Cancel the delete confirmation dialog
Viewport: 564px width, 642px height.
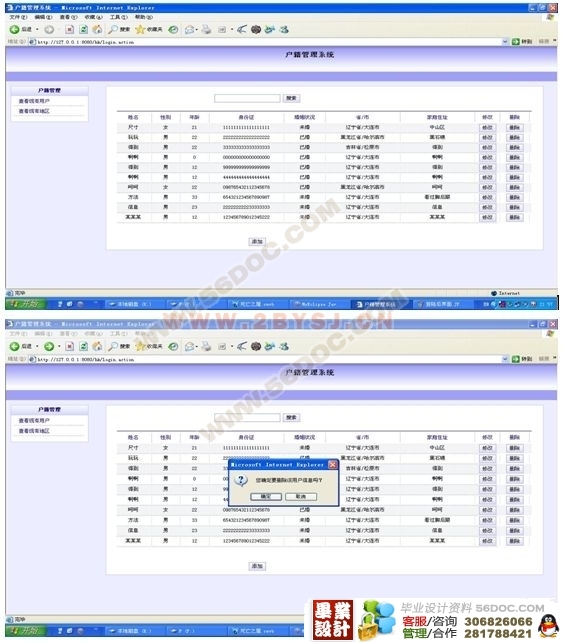[x=301, y=496]
